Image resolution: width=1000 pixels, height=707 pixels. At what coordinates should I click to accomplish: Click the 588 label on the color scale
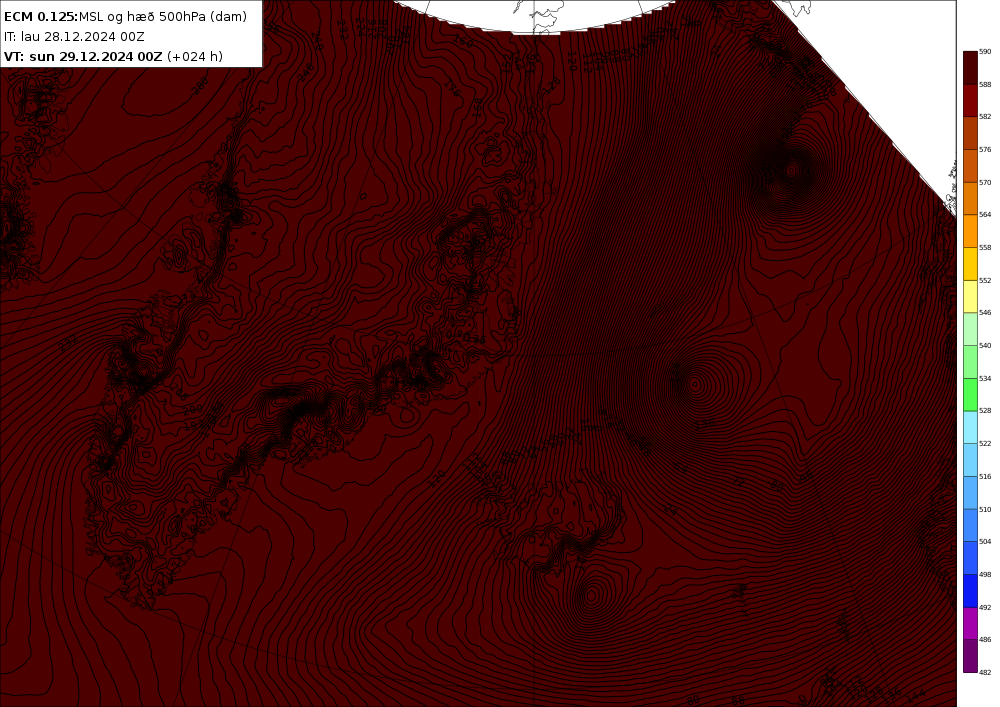coord(985,84)
